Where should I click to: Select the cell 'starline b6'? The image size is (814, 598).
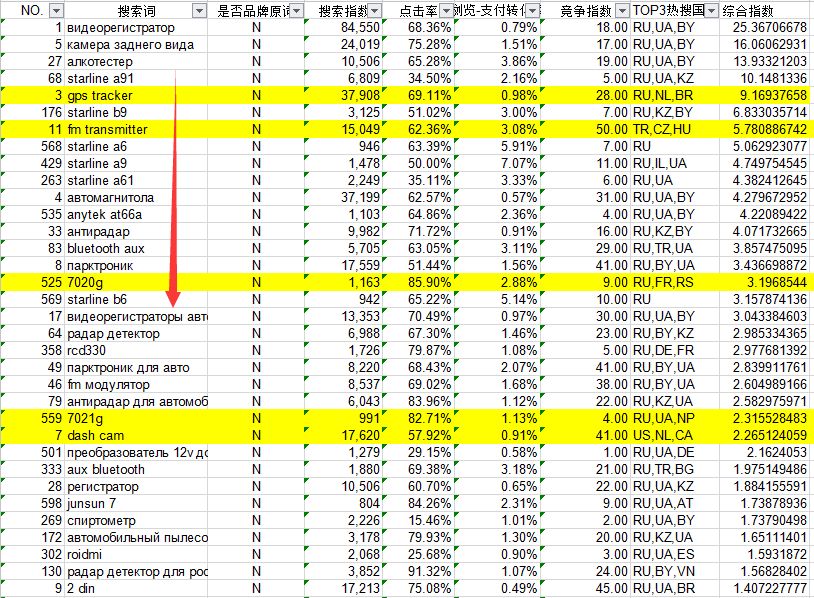(x=136, y=300)
